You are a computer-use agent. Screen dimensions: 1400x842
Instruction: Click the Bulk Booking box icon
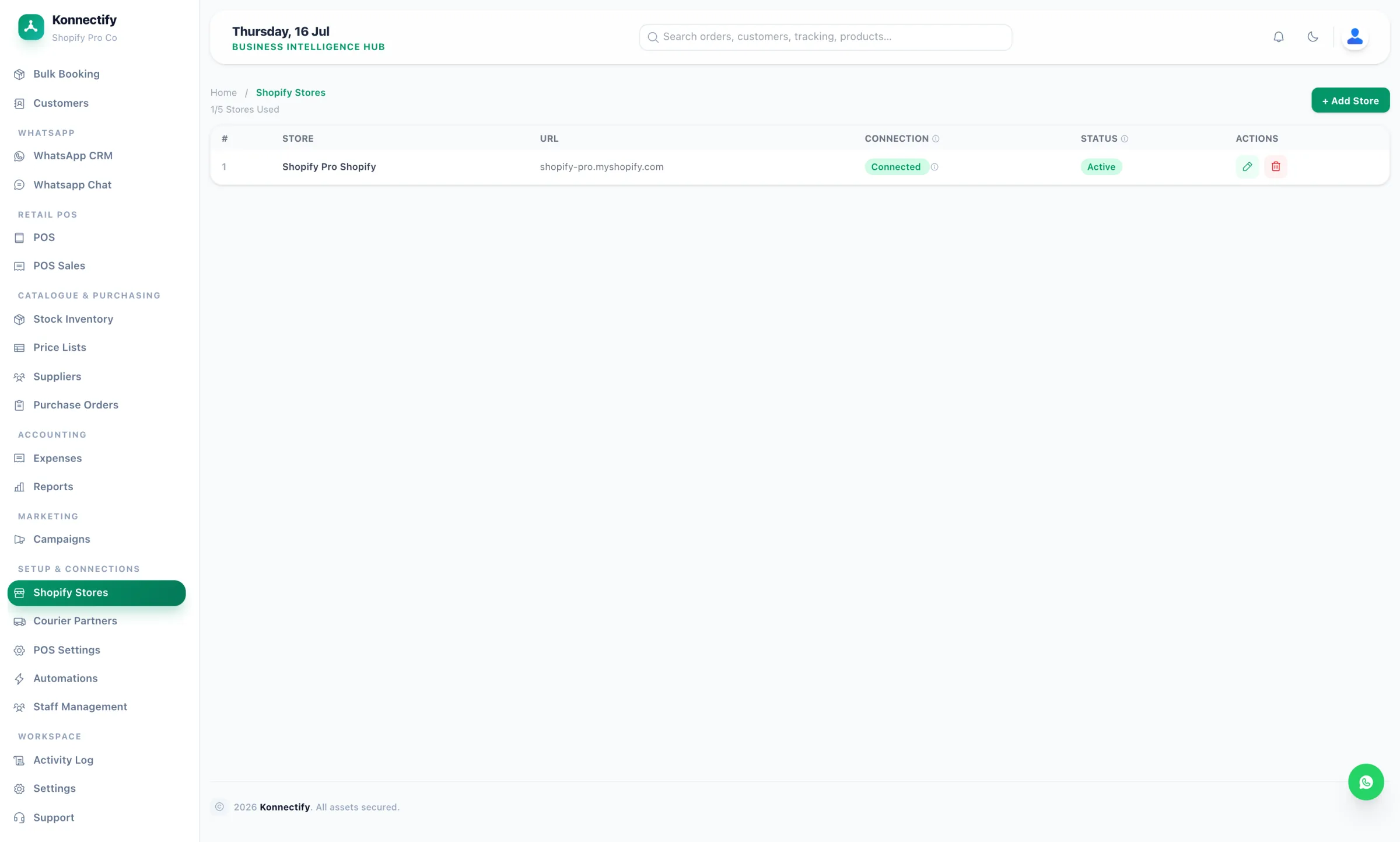click(x=19, y=74)
